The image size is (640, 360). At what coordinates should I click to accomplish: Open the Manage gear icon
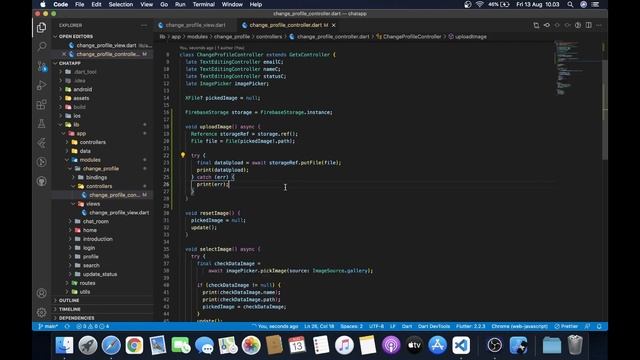41,312
